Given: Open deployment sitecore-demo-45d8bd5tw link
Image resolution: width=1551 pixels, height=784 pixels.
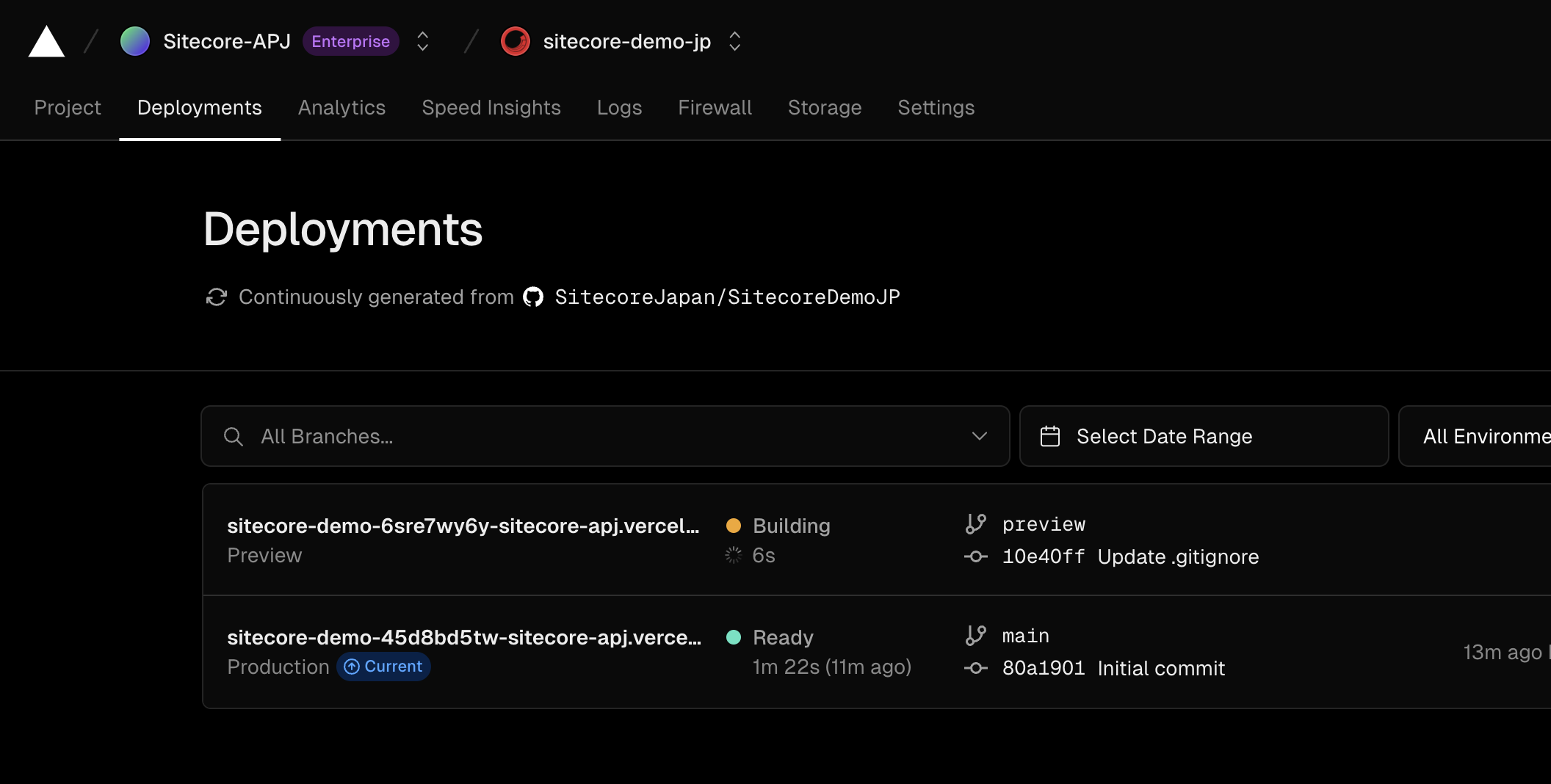Looking at the screenshot, I should (x=464, y=637).
